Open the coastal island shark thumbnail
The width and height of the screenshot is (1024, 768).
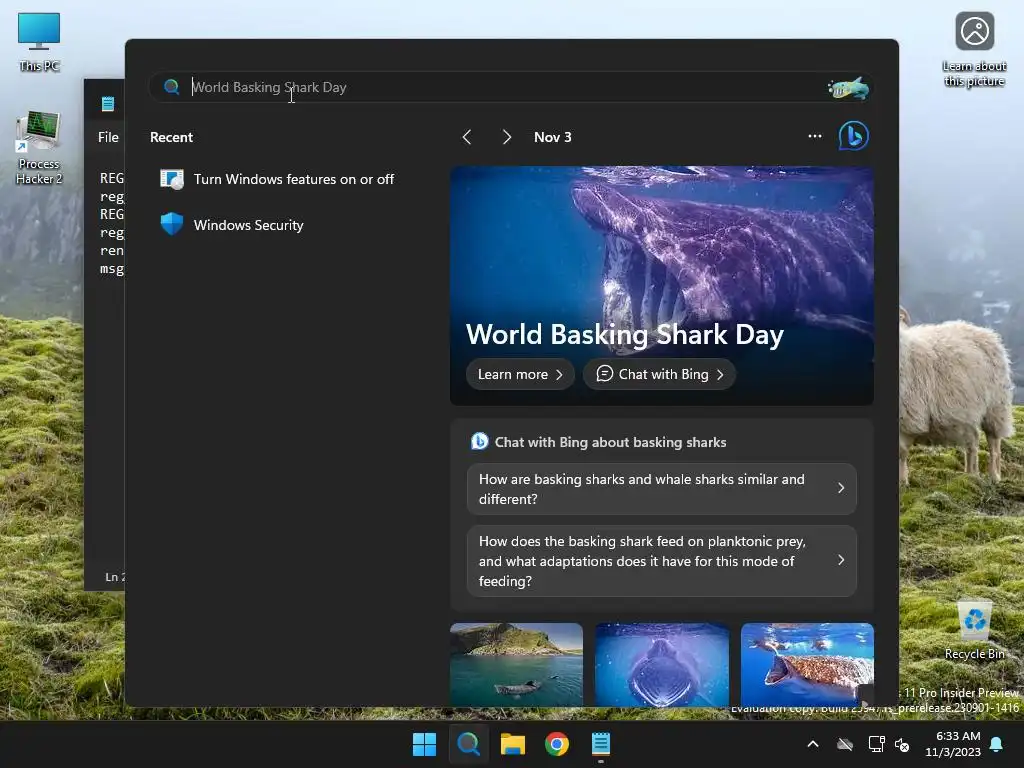(x=517, y=664)
